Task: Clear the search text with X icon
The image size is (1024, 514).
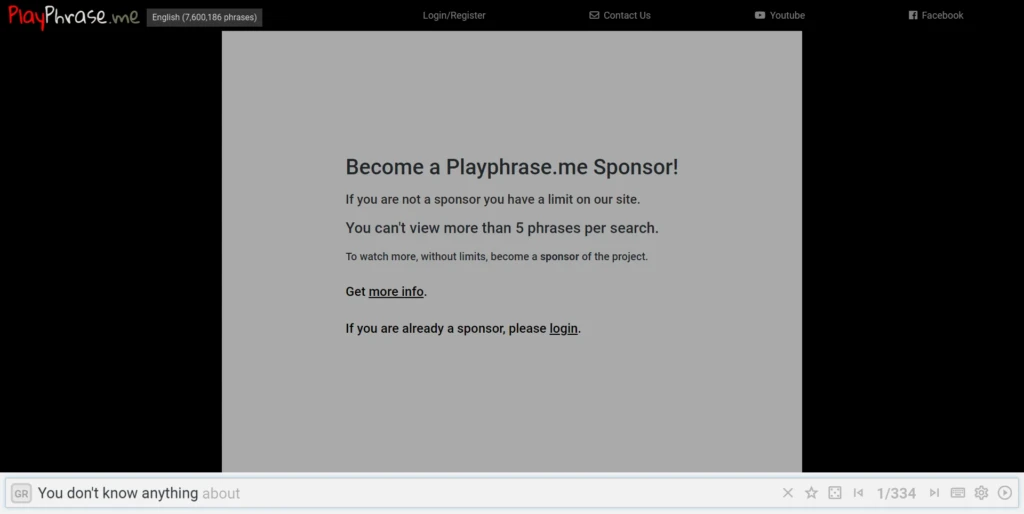Action: 788,493
